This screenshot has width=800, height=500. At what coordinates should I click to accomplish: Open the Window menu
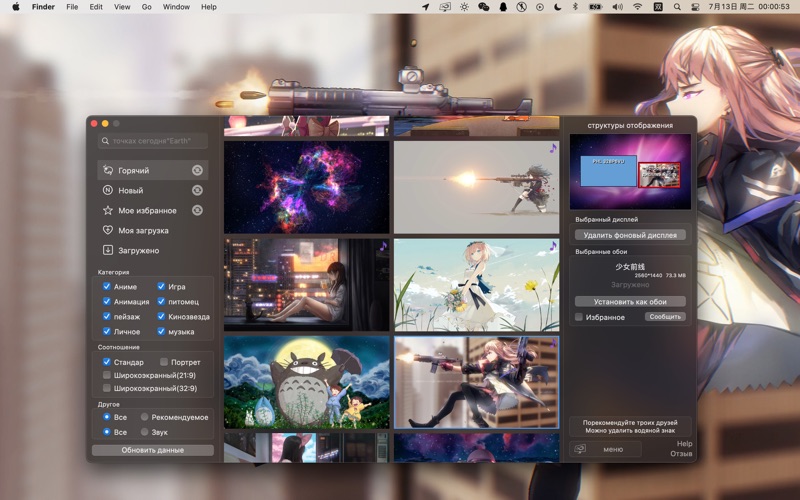click(x=176, y=7)
